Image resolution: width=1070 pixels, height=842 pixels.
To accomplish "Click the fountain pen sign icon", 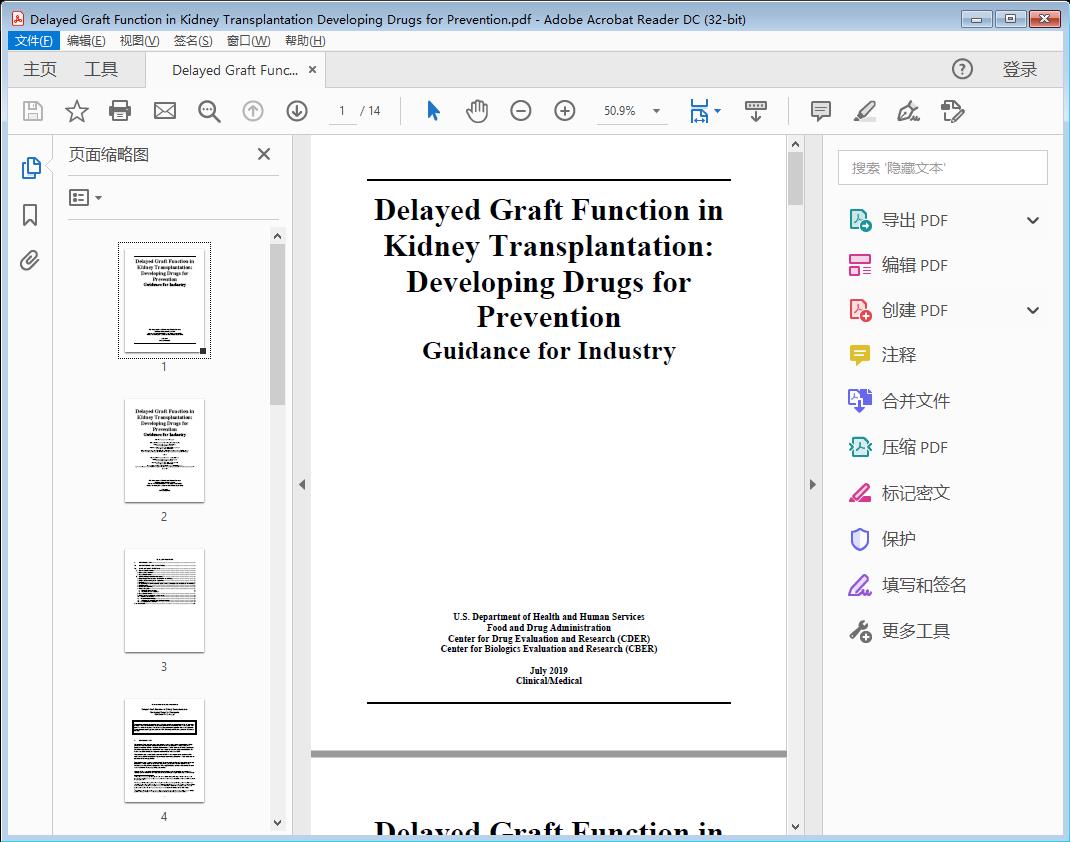I will (x=907, y=111).
